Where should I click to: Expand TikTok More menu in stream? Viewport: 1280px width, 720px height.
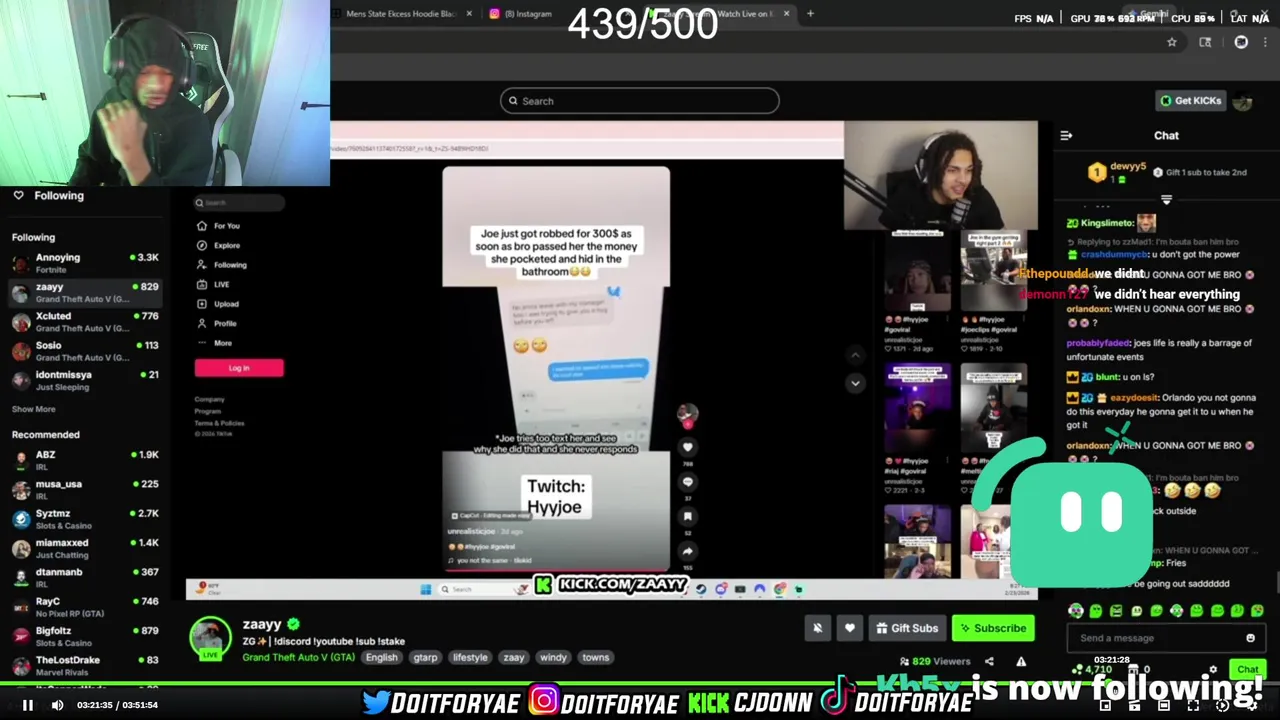(x=215, y=343)
